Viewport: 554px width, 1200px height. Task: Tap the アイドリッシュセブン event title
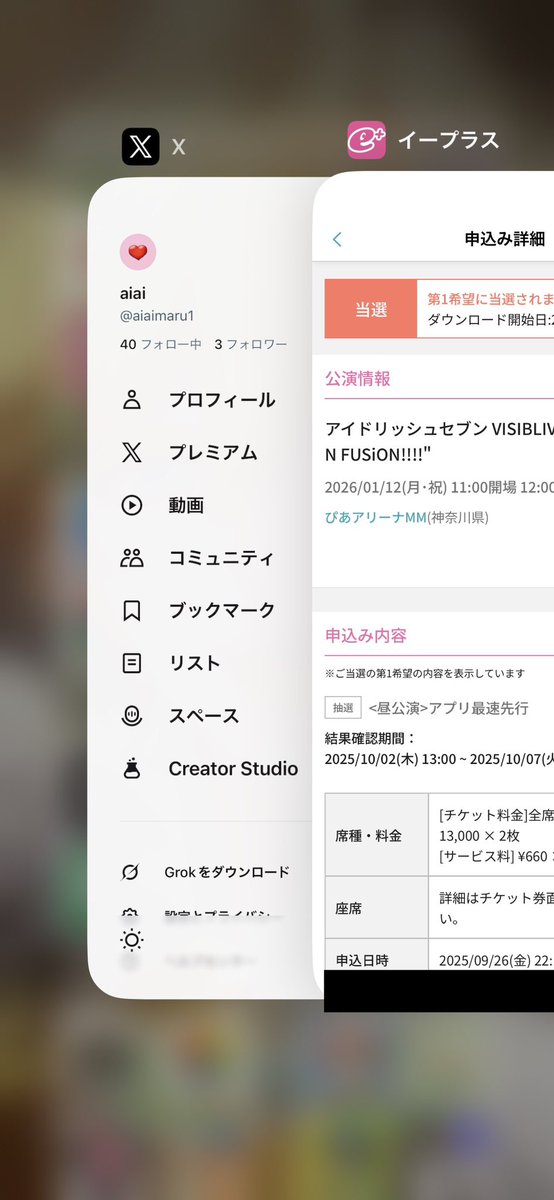pyautogui.click(x=439, y=441)
